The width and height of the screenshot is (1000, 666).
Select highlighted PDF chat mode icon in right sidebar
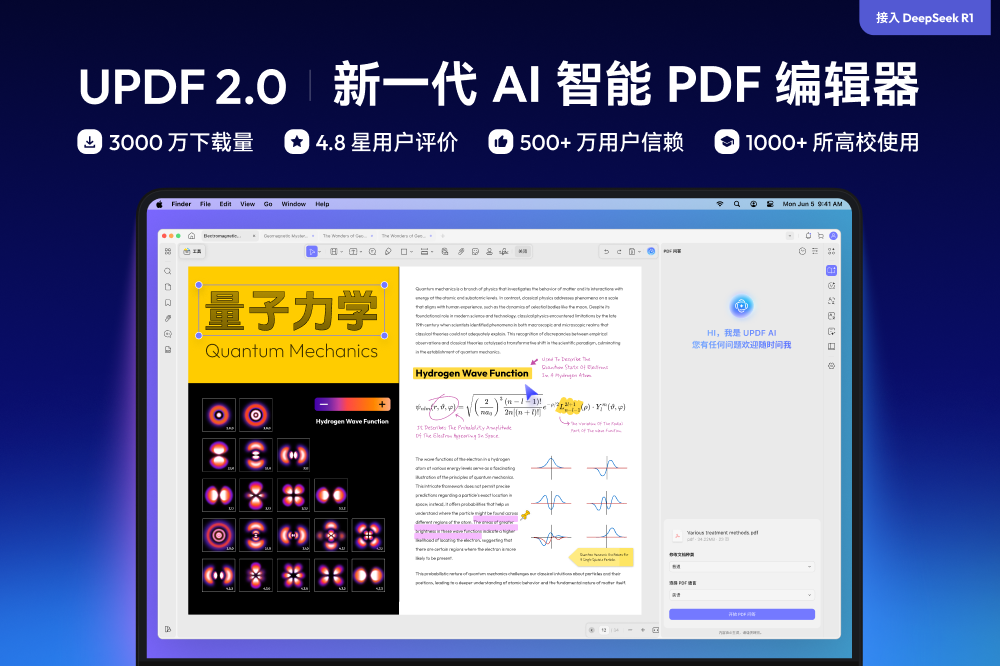831,270
